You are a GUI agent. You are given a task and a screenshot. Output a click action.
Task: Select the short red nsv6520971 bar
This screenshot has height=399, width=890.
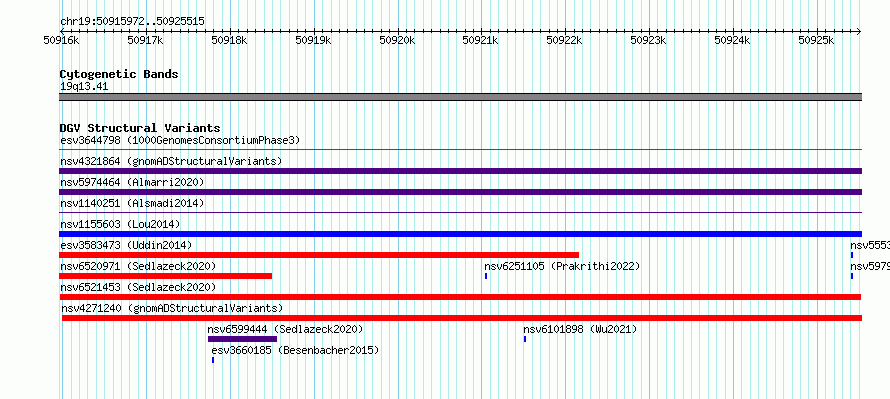165,276
